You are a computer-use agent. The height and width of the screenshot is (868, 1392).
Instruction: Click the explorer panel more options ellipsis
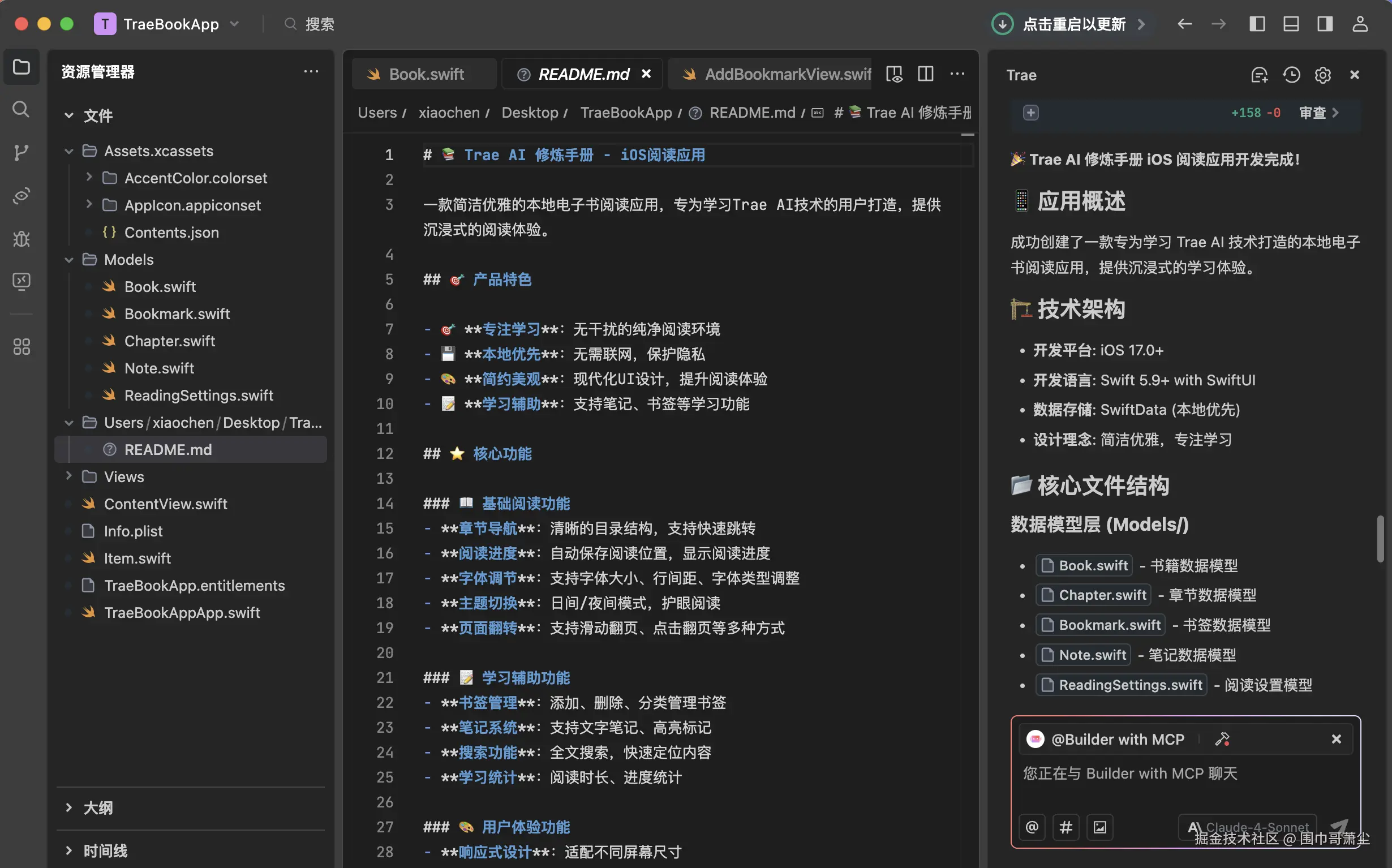point(311,72)
